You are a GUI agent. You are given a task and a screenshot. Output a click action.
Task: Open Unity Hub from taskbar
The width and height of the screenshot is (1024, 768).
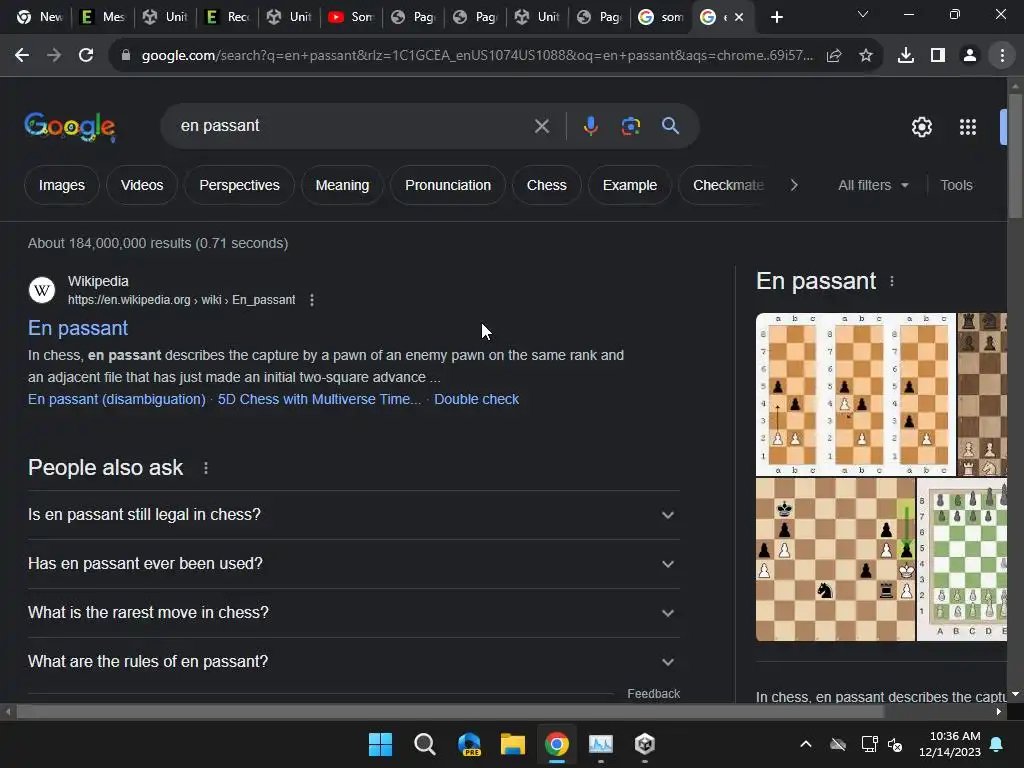(645, 744)
